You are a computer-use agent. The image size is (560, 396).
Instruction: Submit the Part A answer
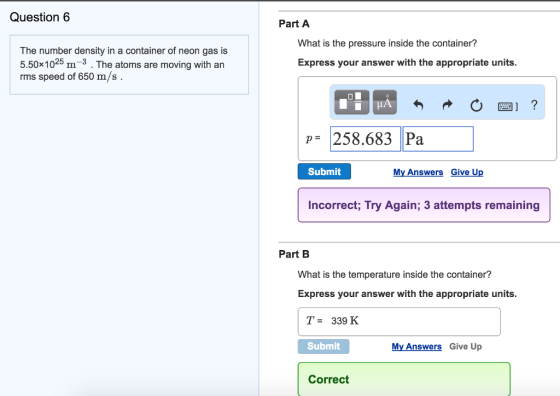(x=324, y=172)
